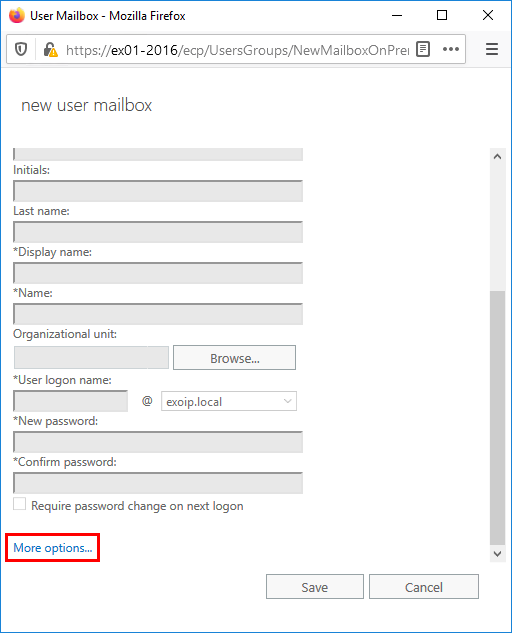Click the scroll down arrow
The image size is (512, 633).
click(x=497, y=553)
